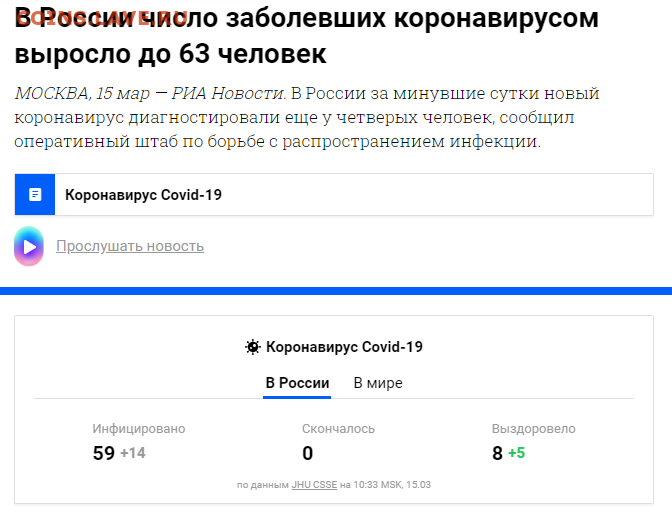Click the orange watermark logo over the headline
The image size is (672, 514).
point(102,18)
